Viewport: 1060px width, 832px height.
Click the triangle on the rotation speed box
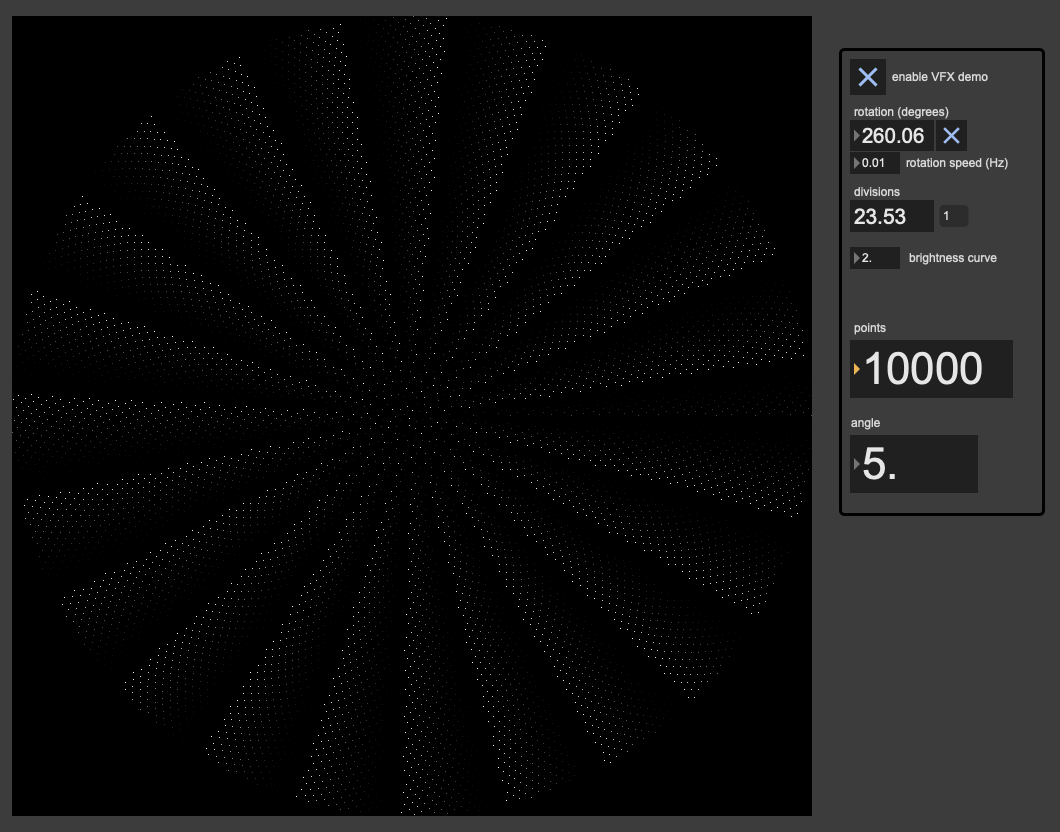pos(856,163)
